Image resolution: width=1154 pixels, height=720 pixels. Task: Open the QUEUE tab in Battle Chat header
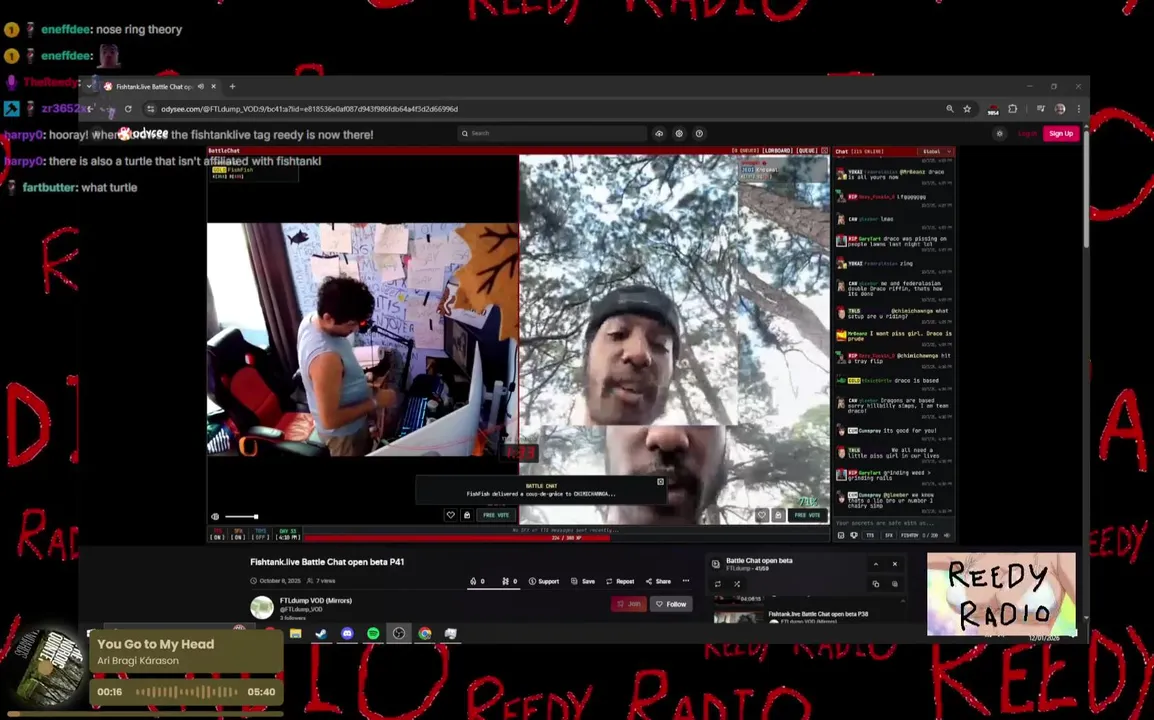pos(807,151)
